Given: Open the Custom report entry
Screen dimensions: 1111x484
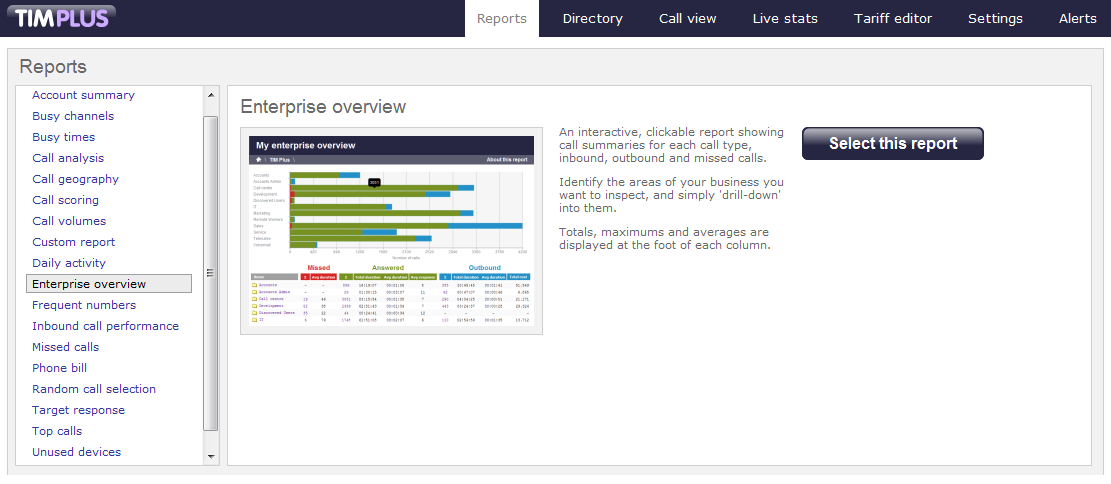Looking at the screenshot, I should [73, 242].
